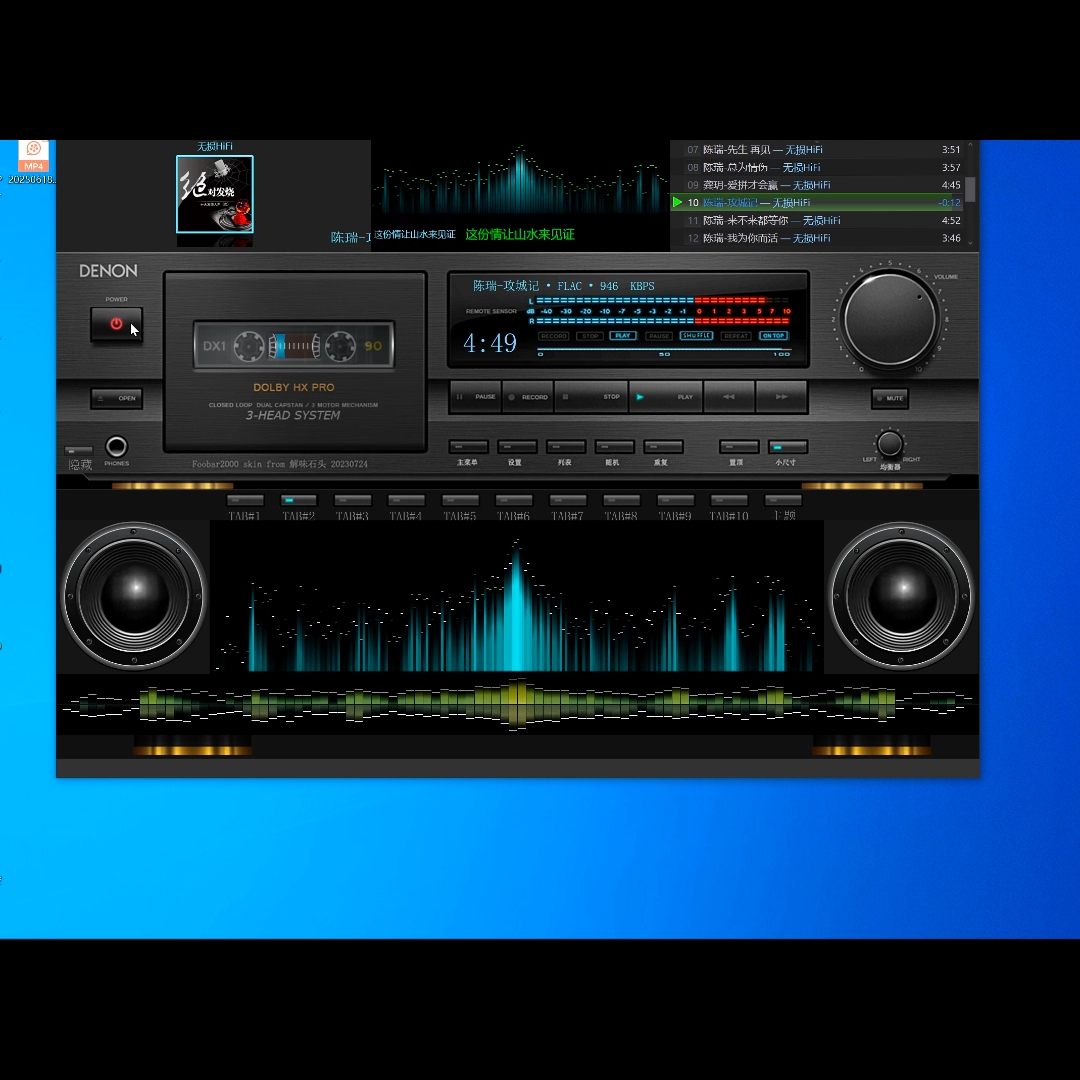The height and width of the screenshot is (1080, 1080).
Task: Click the large VOLUME knob
Action: [890, 320]
